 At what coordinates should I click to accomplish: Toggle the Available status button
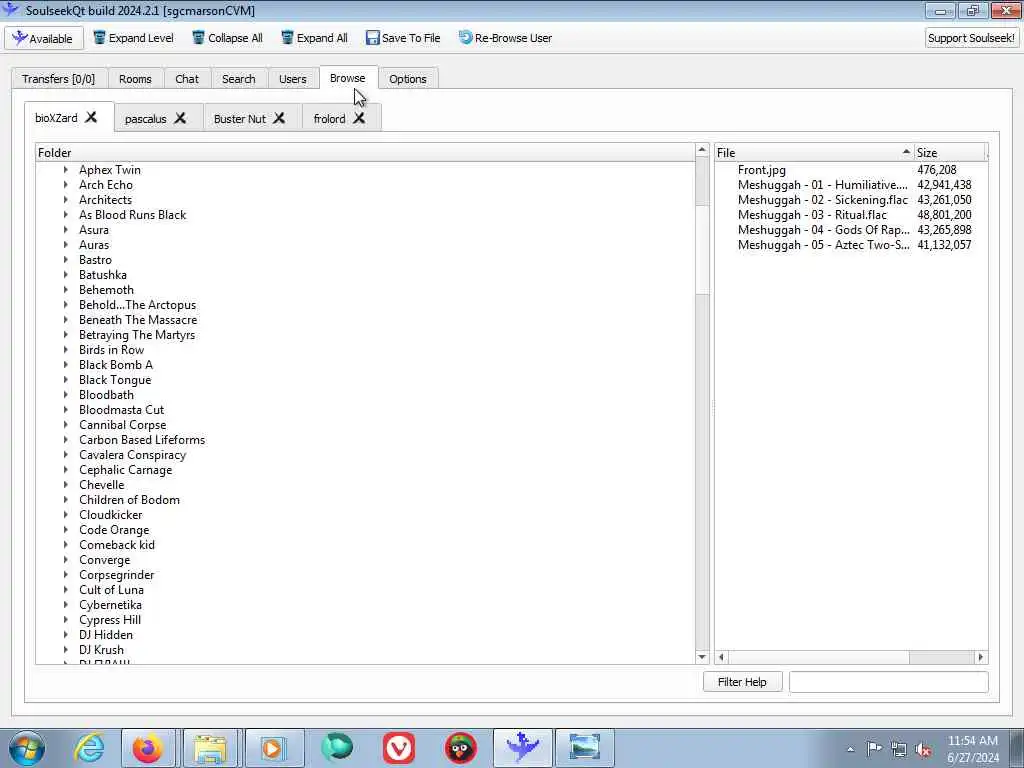coord(44,39)
